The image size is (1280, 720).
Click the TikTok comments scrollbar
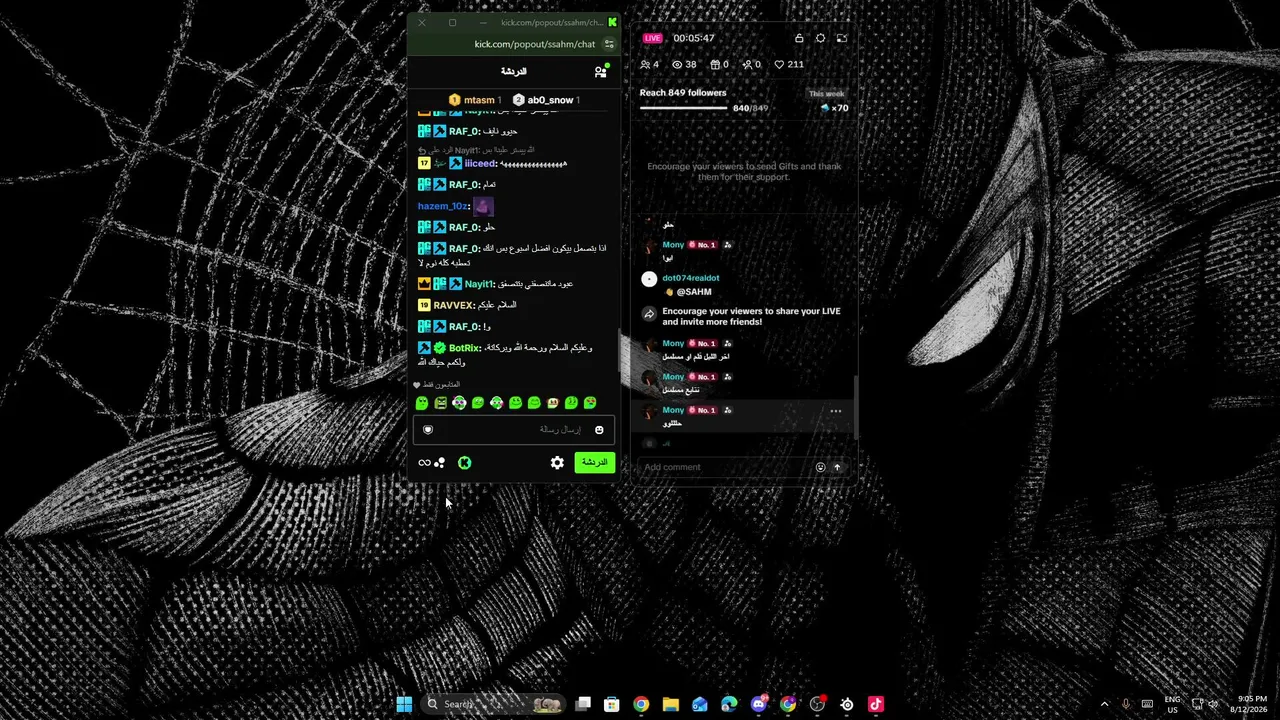pos(856,405)
